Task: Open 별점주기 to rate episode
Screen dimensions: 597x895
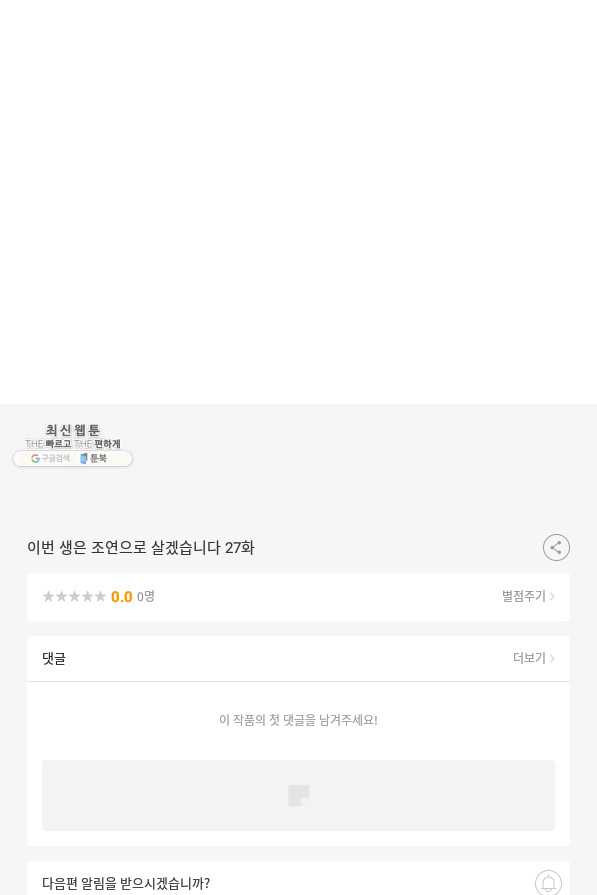Action: point(524,596)
